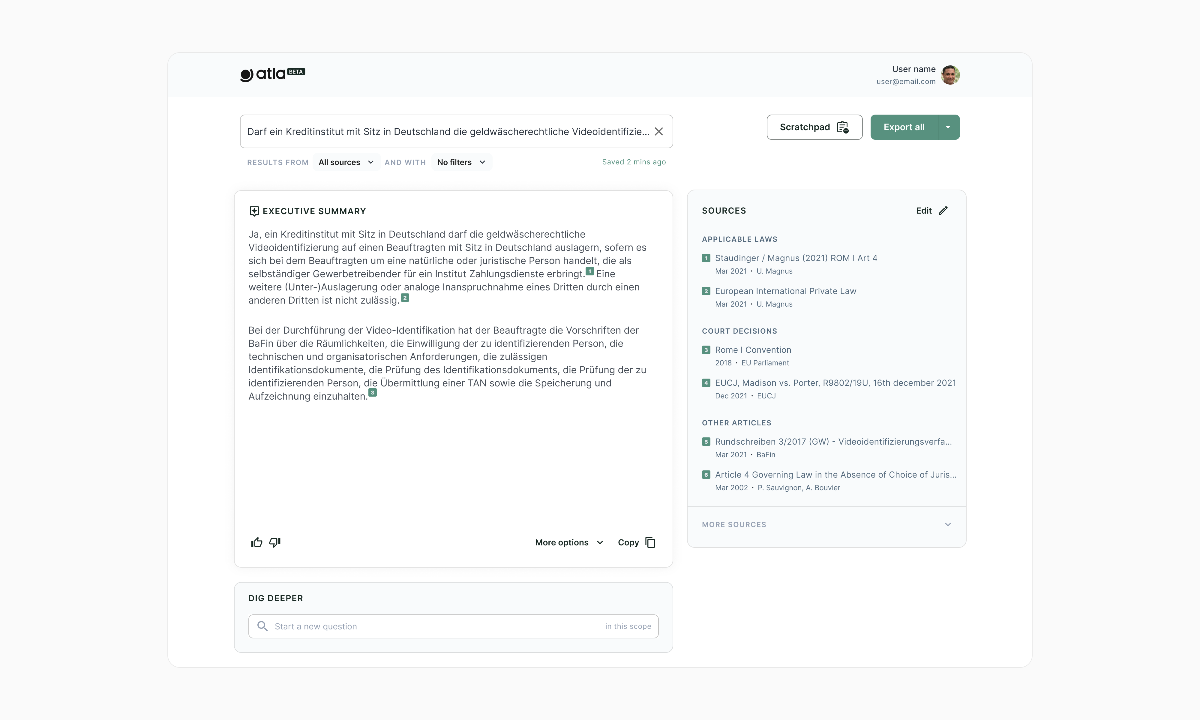
Task: Open Rundschreiben 3/2017 Videoidentifizierung article
Action: tap(833, 441)
